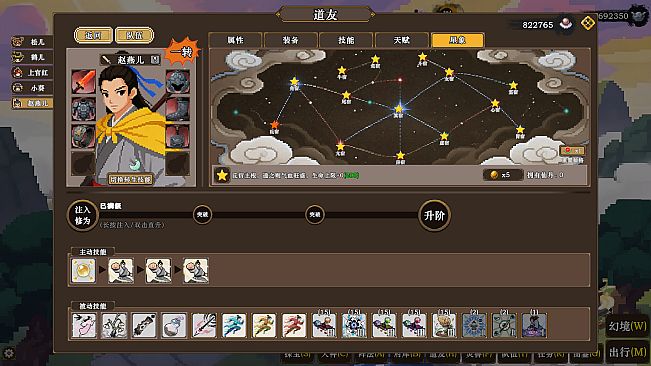Click the ring accessory equipment slot
Screen dimensions: 651x366
click(83, 137)
